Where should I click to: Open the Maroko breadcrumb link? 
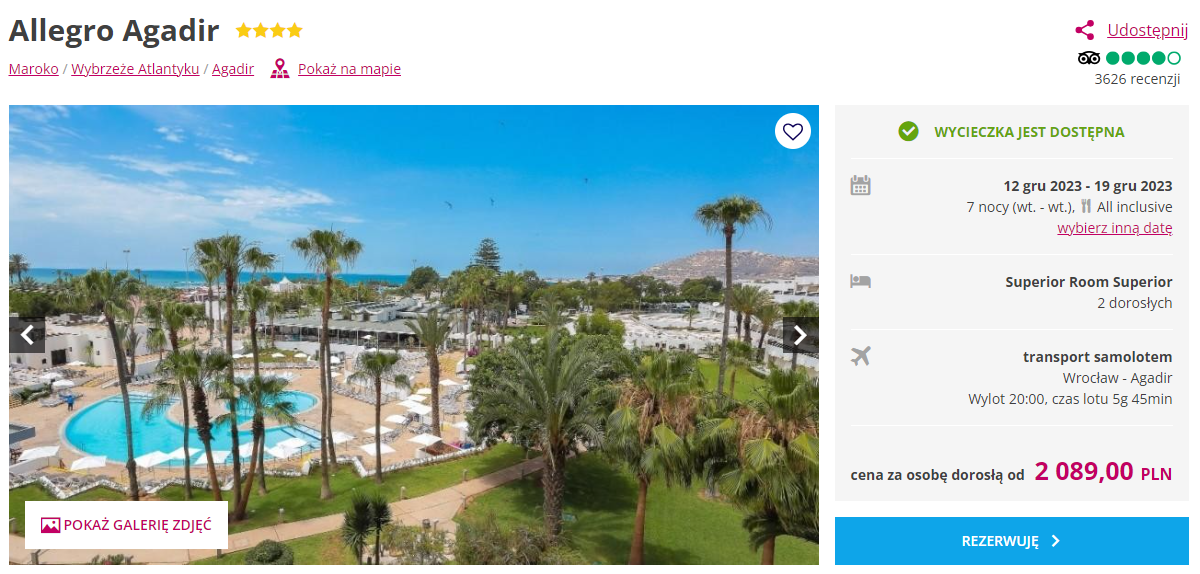[33, 69]
